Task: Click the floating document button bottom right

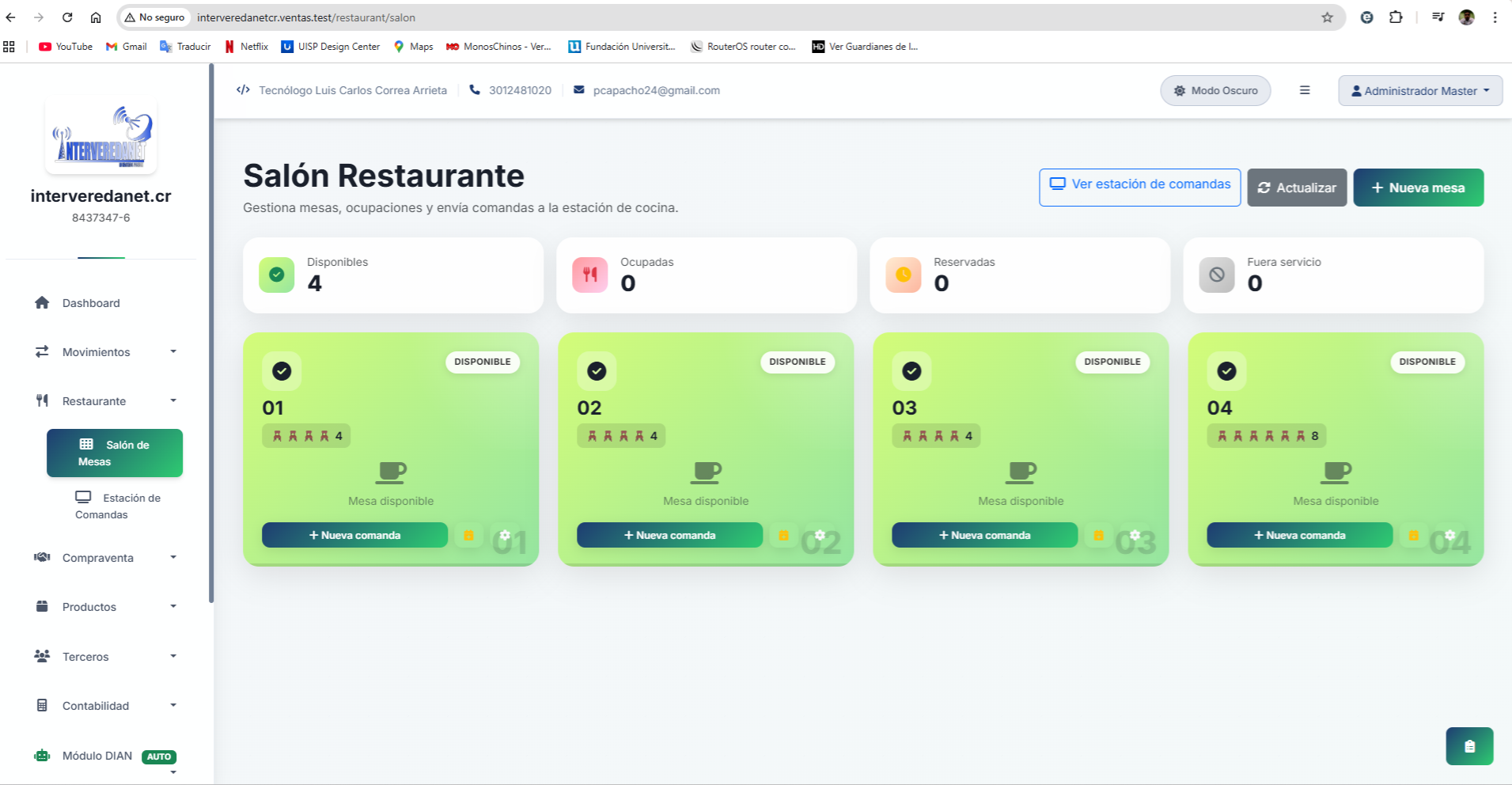Action: [1469, 745]
